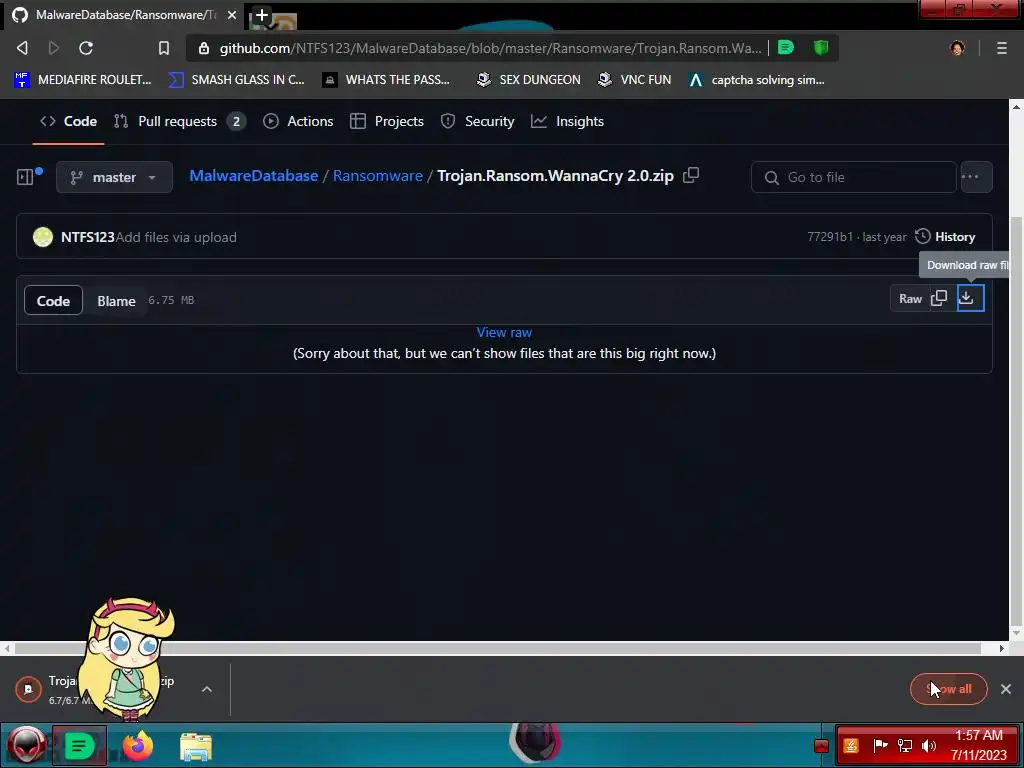Expand the download item chevron menu

tap(207, 689)
